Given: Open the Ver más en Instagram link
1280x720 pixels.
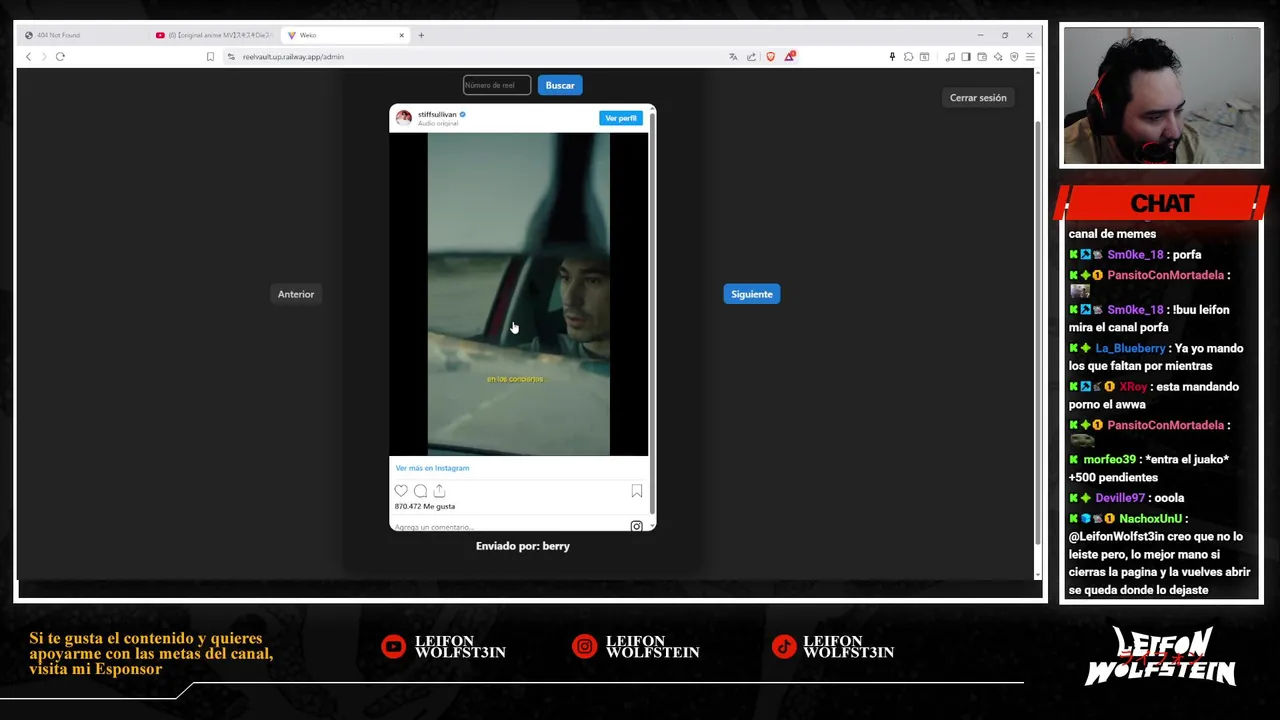Looking at the screenshot, I should pyautogui.click(x=432, y=468).
